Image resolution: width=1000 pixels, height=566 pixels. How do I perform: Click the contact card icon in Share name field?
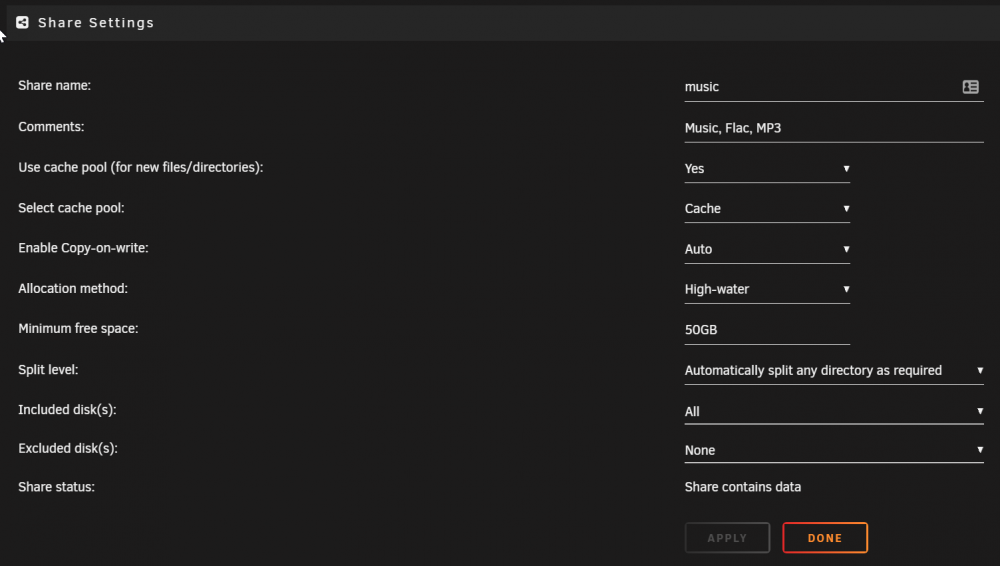[970, 87]
